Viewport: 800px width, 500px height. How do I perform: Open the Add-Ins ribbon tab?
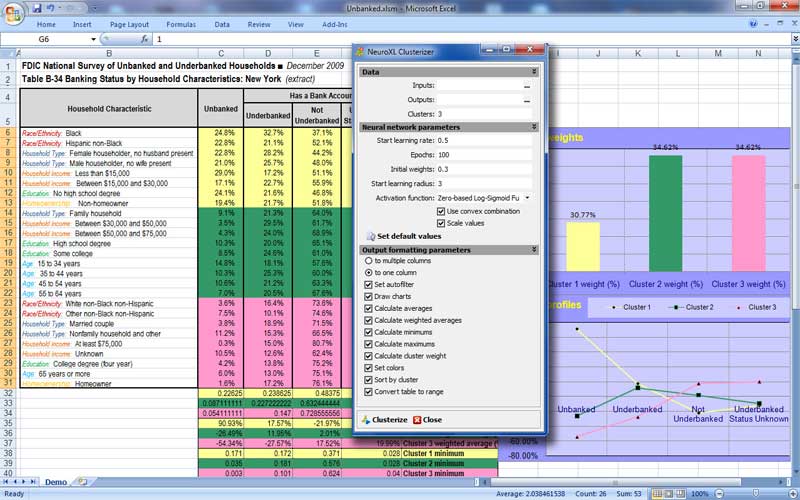tap(335, 24)
